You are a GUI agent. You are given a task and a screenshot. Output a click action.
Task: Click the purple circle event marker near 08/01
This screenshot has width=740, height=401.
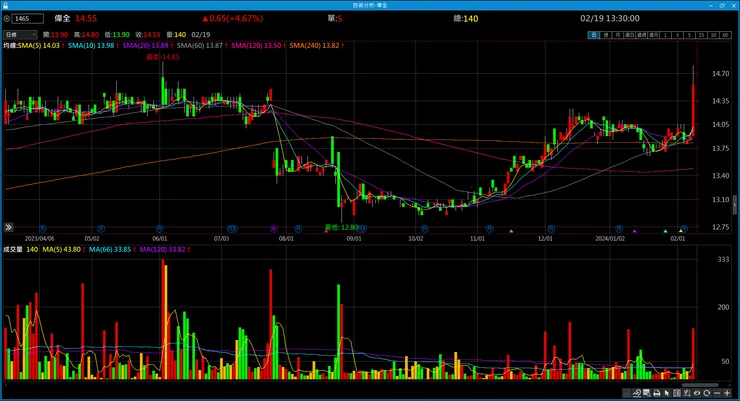pyautogui.click(x=274, y=229)
